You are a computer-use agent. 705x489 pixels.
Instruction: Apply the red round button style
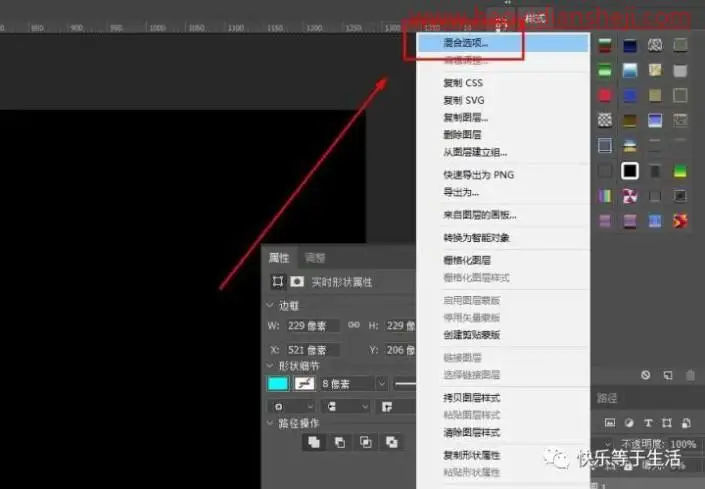[x=605, y=95]
